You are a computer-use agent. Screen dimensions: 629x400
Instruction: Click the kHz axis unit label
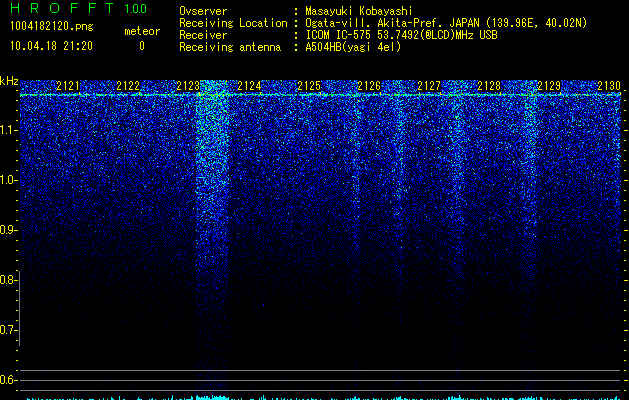9,81
